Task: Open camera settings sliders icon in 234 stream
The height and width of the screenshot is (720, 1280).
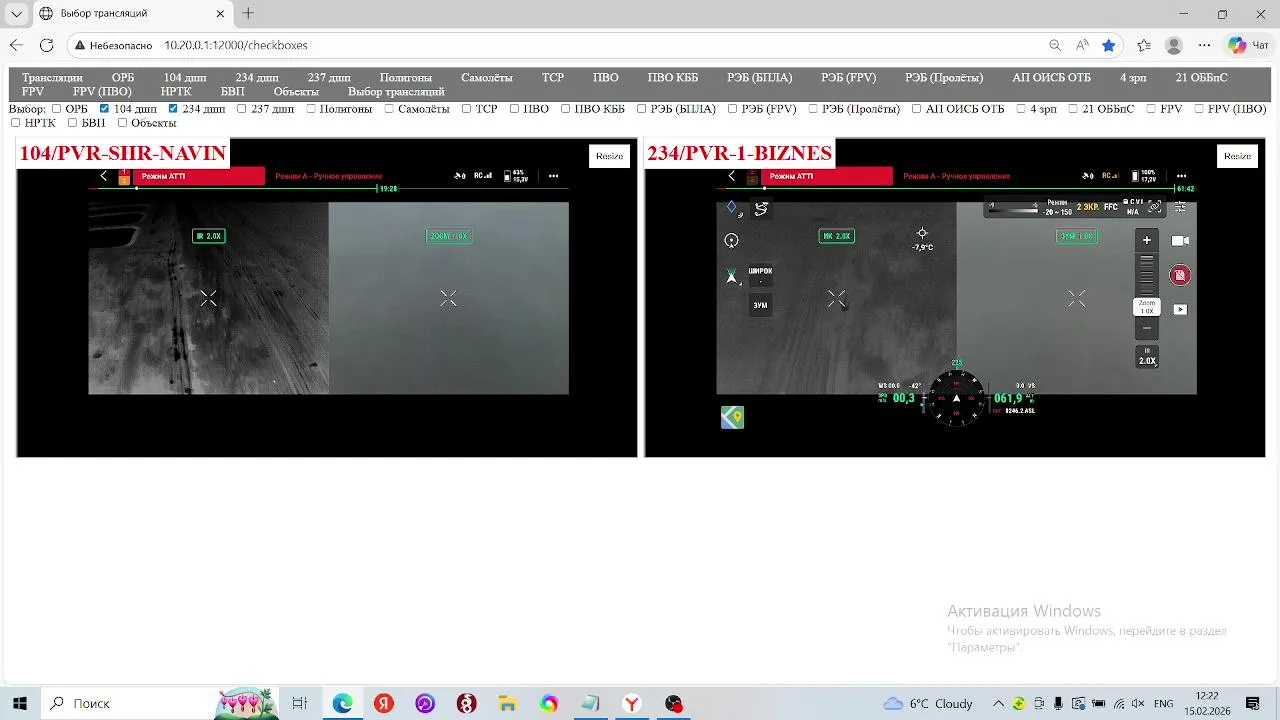Action: pos(1180,207)
